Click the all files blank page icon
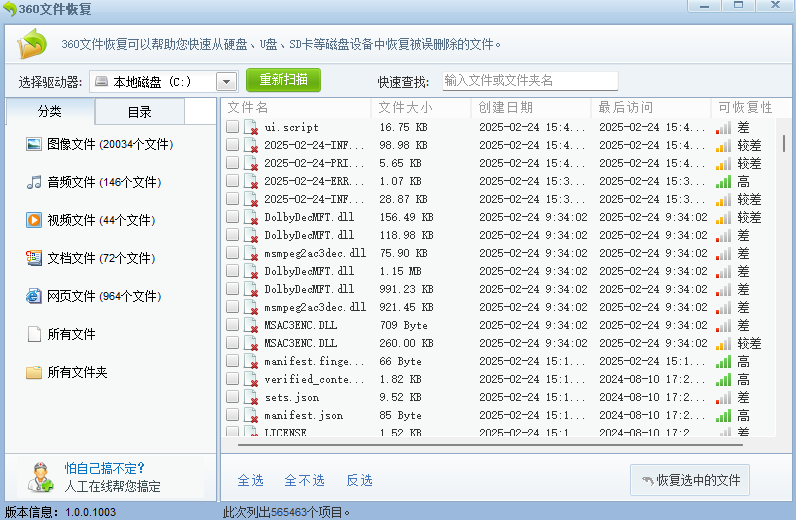The height and width of the screenshot is (520, 796). [34, 334]
